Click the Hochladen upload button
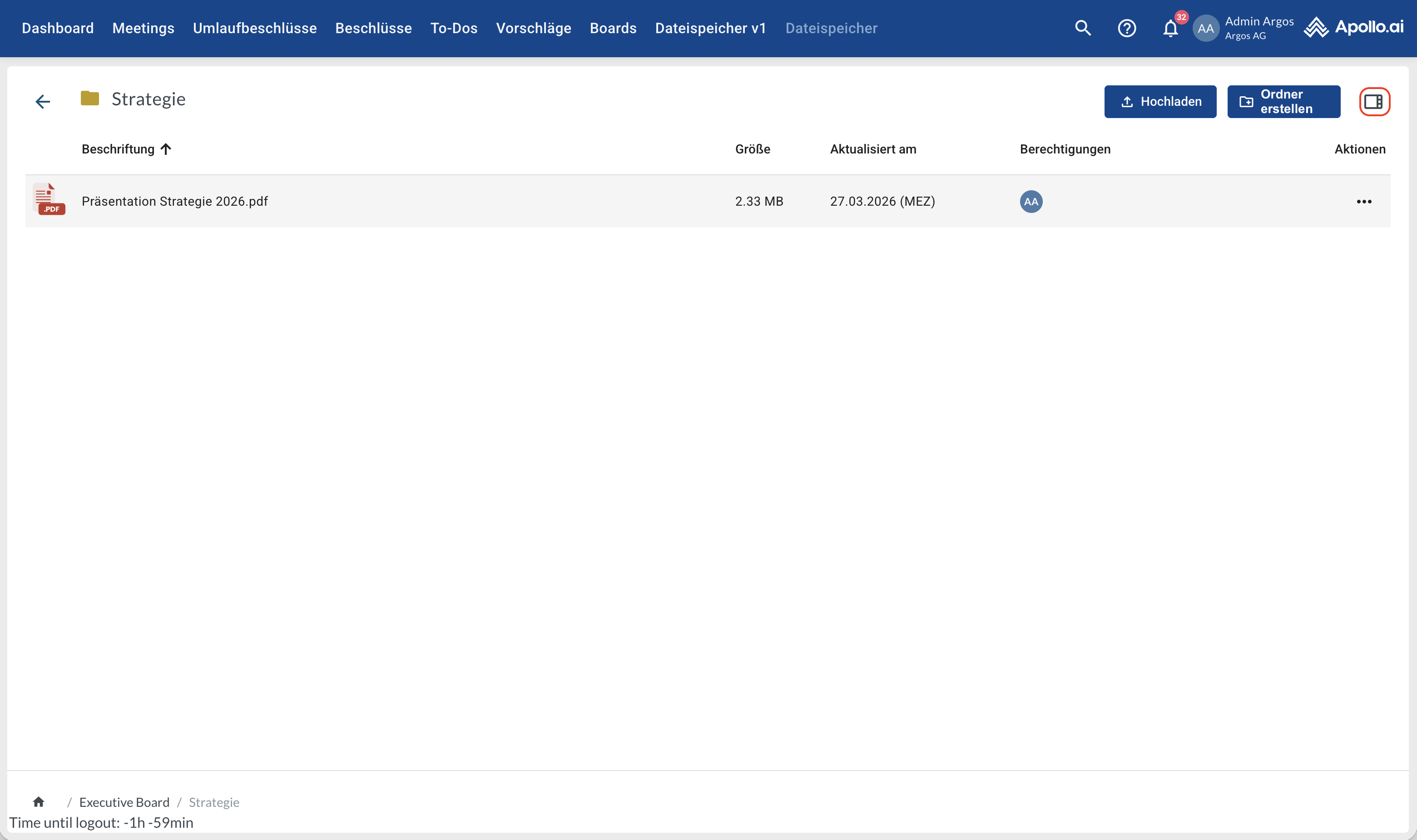The height and width of the screenshot is (840, 1417). 1160,101
